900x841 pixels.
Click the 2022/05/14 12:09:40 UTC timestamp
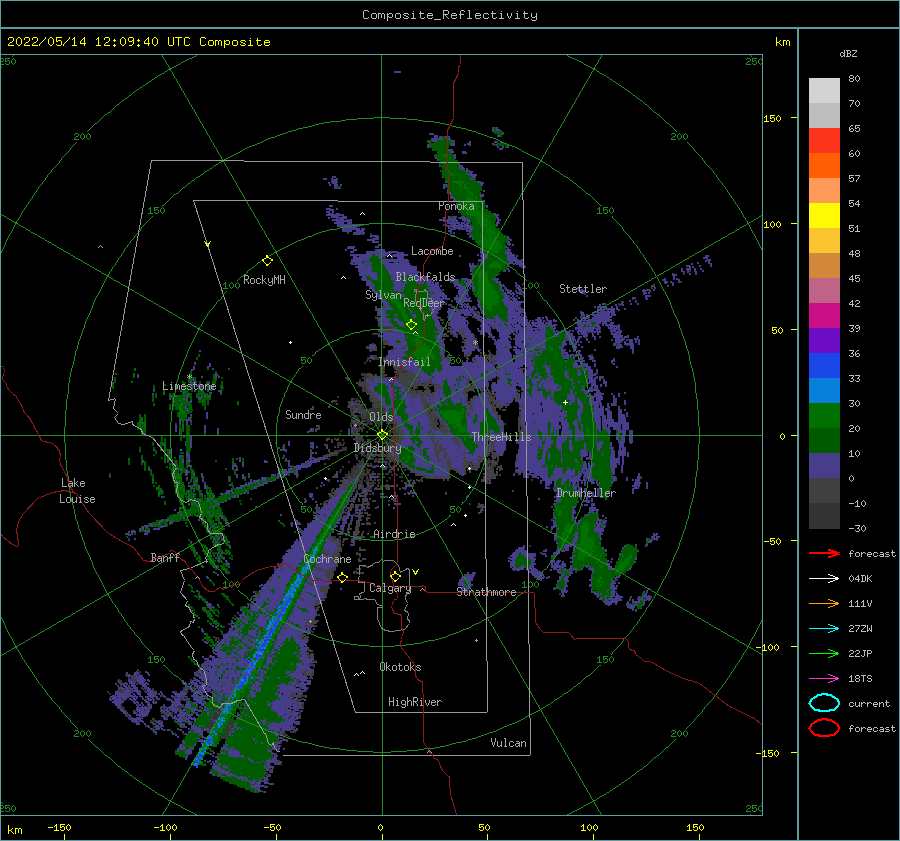pyautogui.click(x=83, y=42)
